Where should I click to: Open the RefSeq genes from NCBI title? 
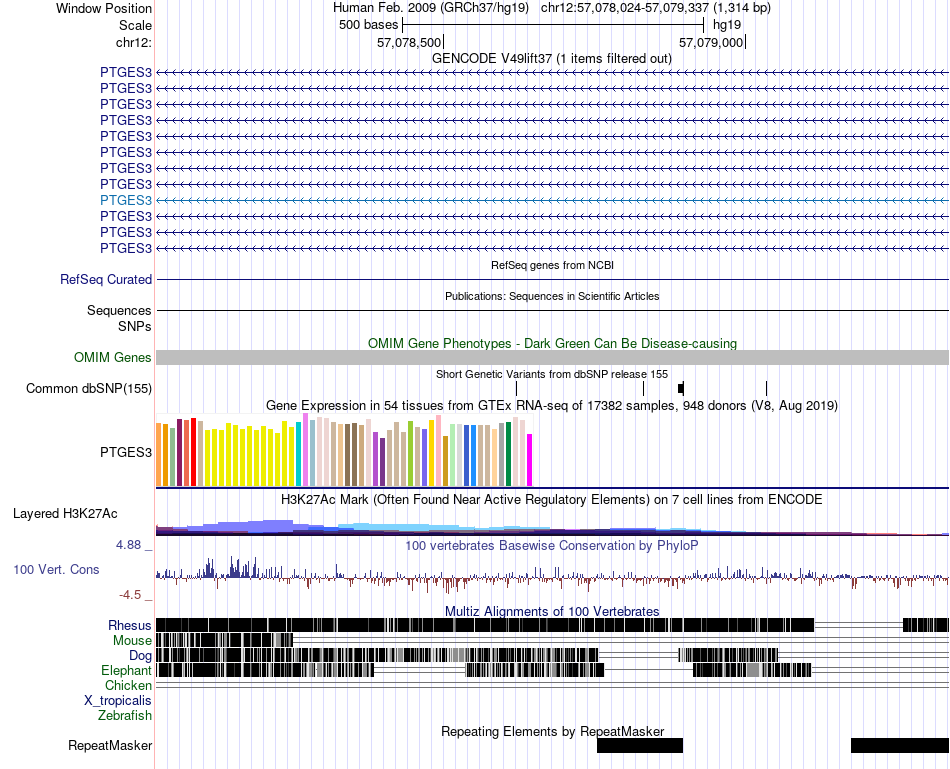pyautogui.click(x=552, y=265)
